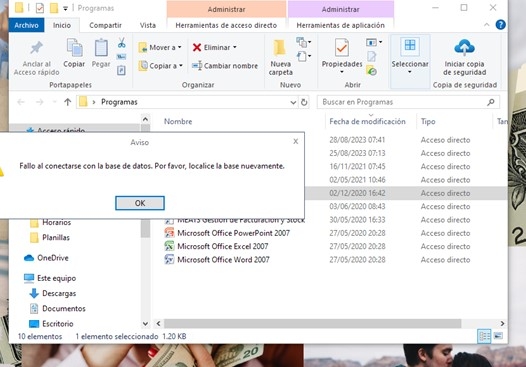Image resolution: width=526 pixels, height=367 pixels.
Task: Sort by Fecha de modificación column
Action: (367, 121)
